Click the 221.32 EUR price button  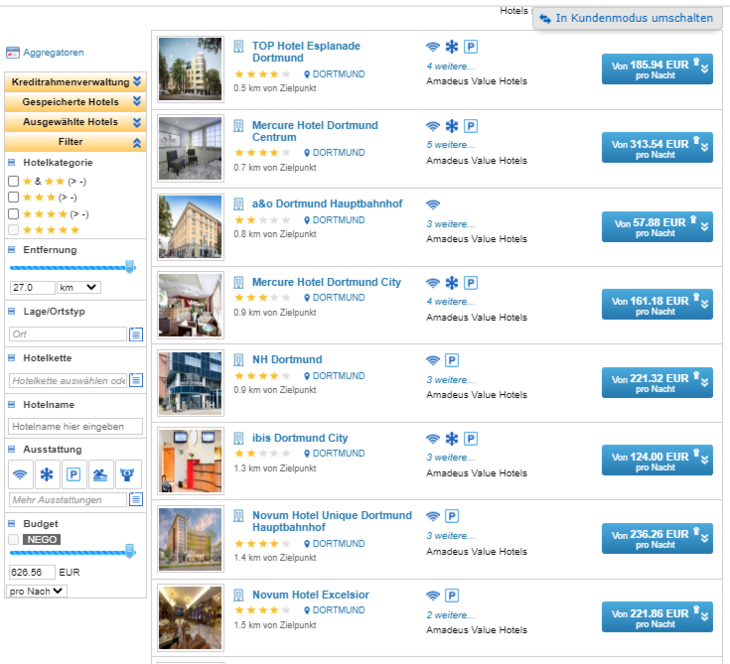pyautogui.click(x=657, y=382)
